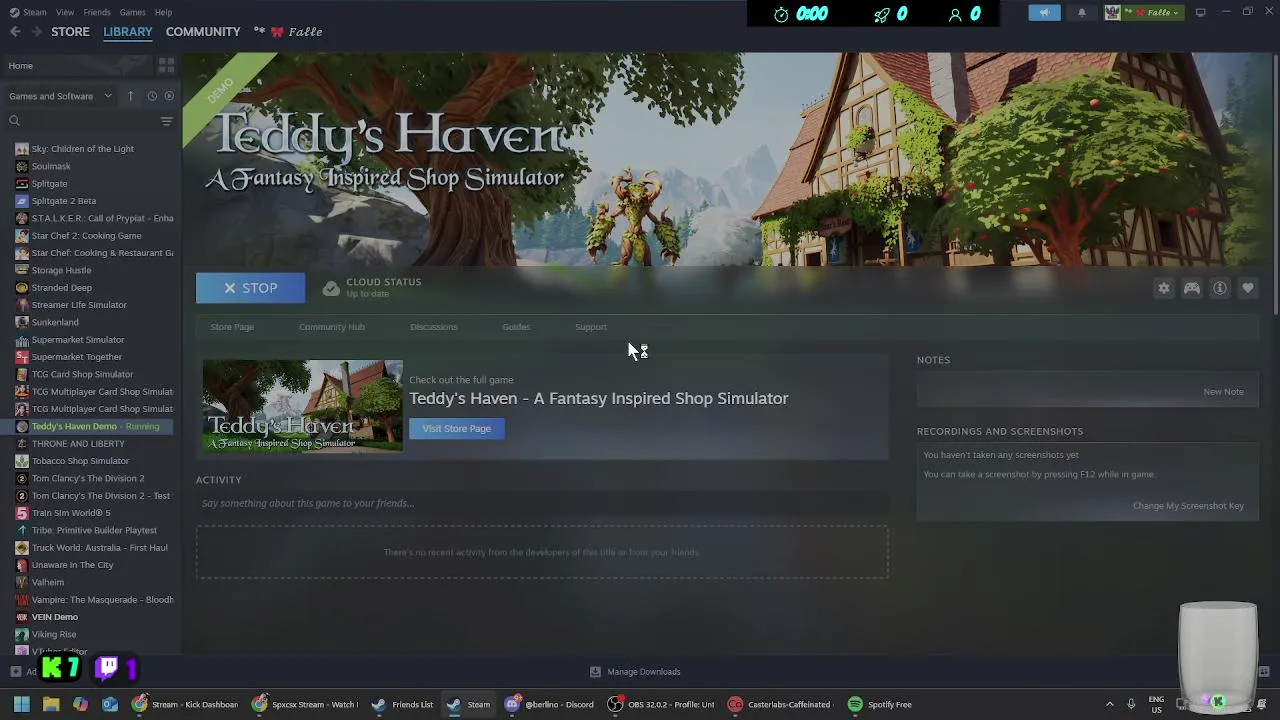Click the Teddy's Haven full game thumbnail
1280x720 pixels.
tap(303, 406)
